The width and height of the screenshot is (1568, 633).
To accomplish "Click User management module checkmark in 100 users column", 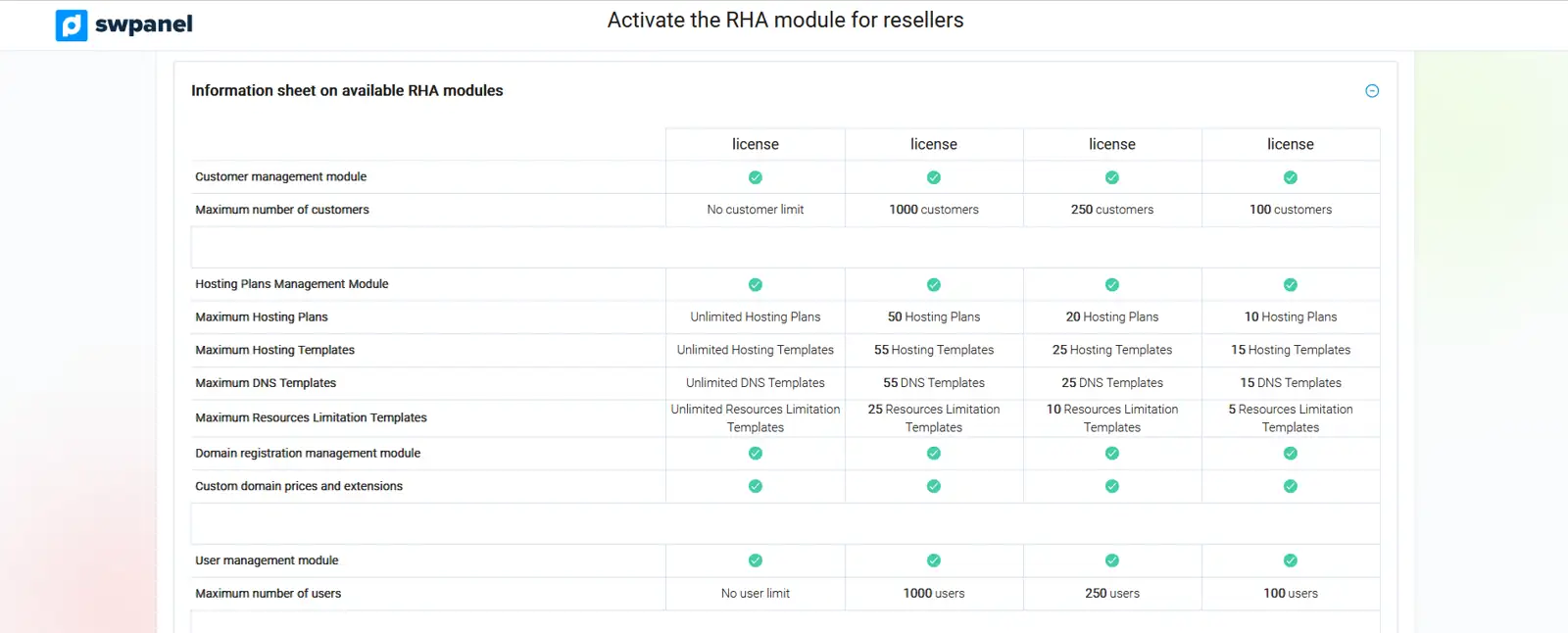I will click(x=1290, y=560).
